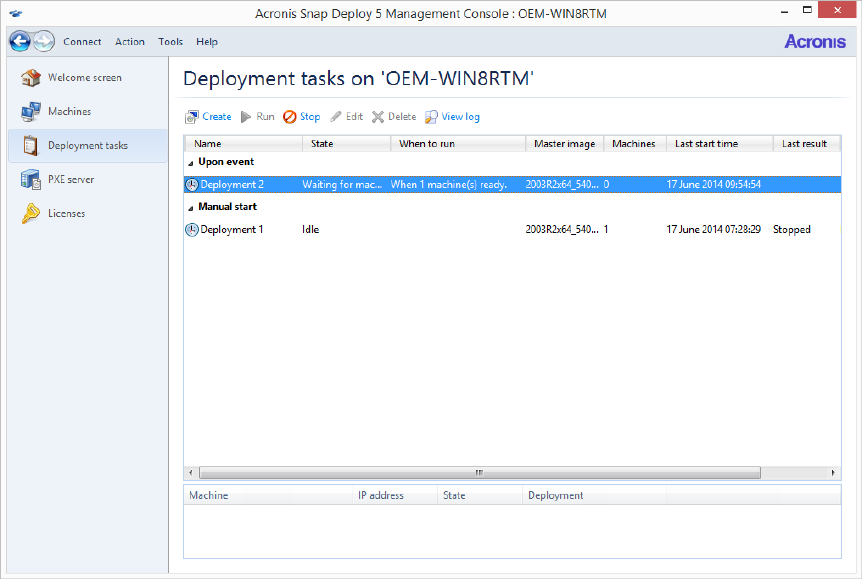Click the IP address column header
Screen dimensions: 862x579
click(x=395, y=495)
